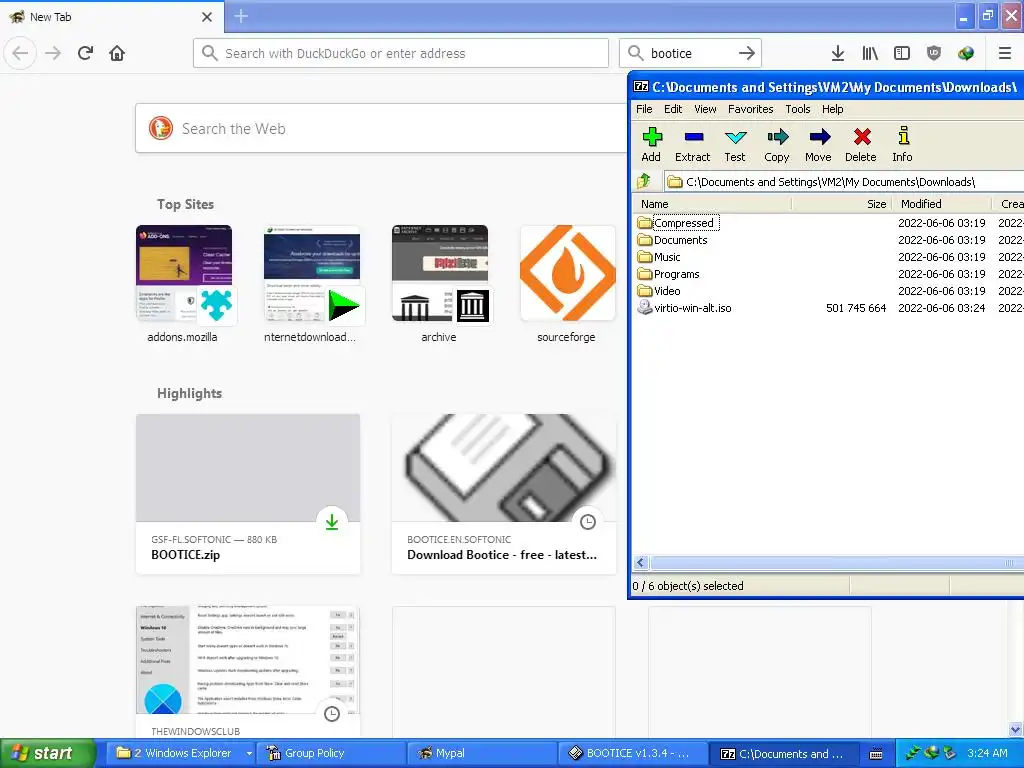The height and width of the screenshot is (768, 1024).
Task: Select the Programs folder in 7-Zip
Action: click(x=677, y=274)
